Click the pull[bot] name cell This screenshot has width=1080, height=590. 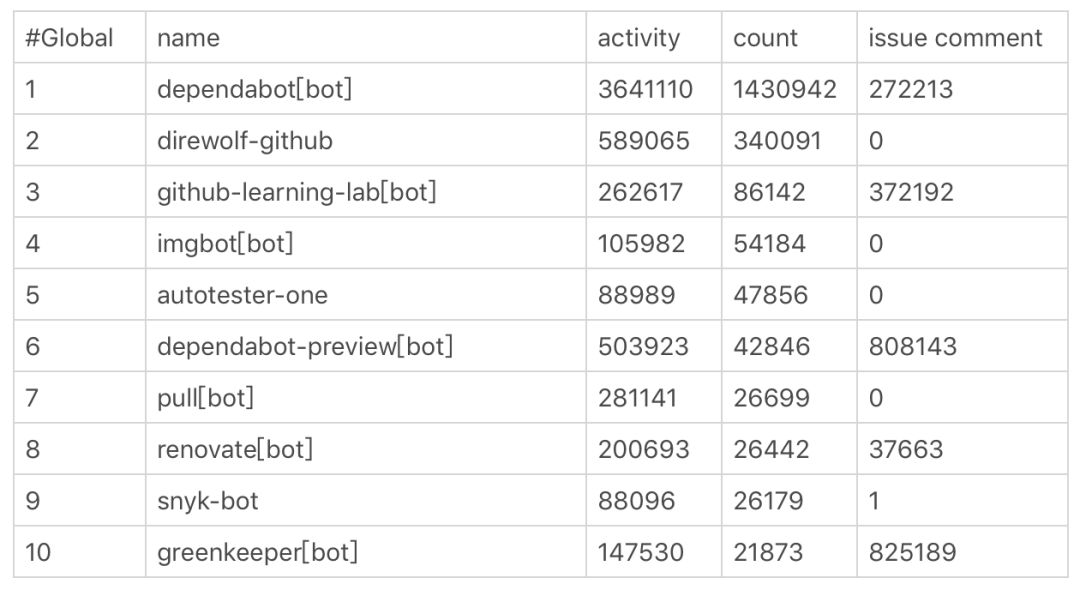[x=205, y=398]
